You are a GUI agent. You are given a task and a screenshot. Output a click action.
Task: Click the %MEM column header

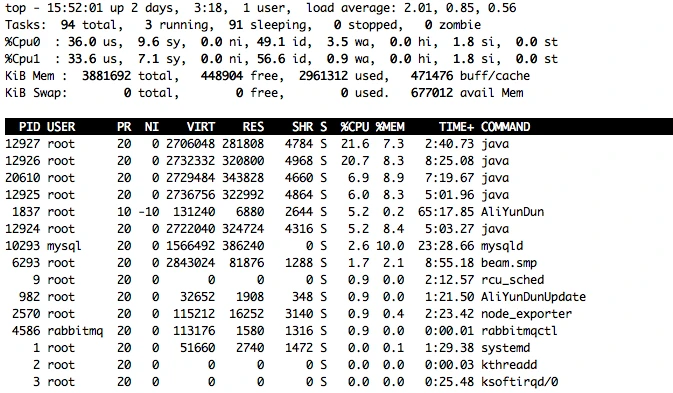point(390,127)
